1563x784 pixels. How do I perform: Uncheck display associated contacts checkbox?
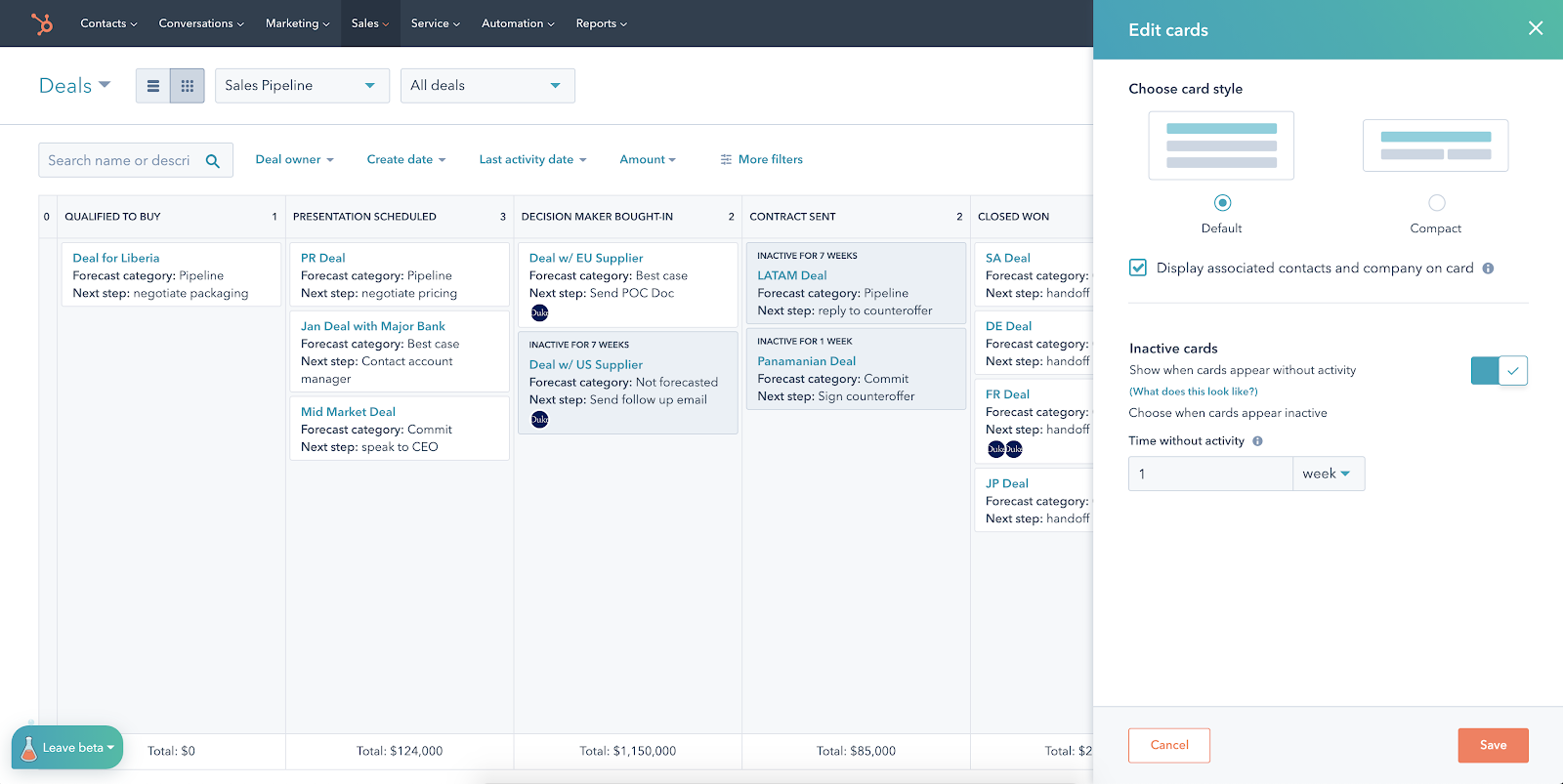(x=1138, y=268)
